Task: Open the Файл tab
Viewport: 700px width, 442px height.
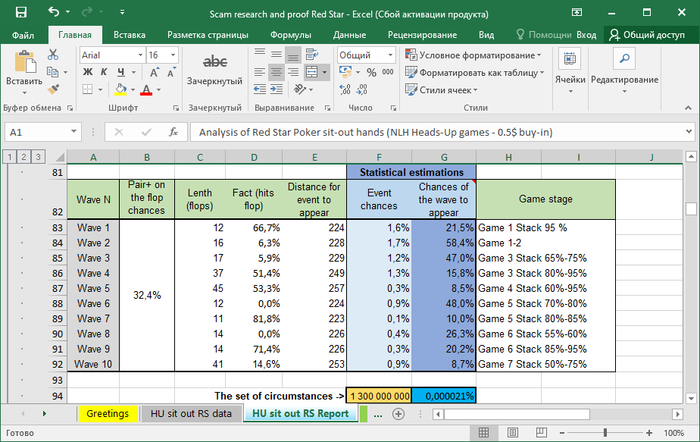Action: click(x=23, y=35)
